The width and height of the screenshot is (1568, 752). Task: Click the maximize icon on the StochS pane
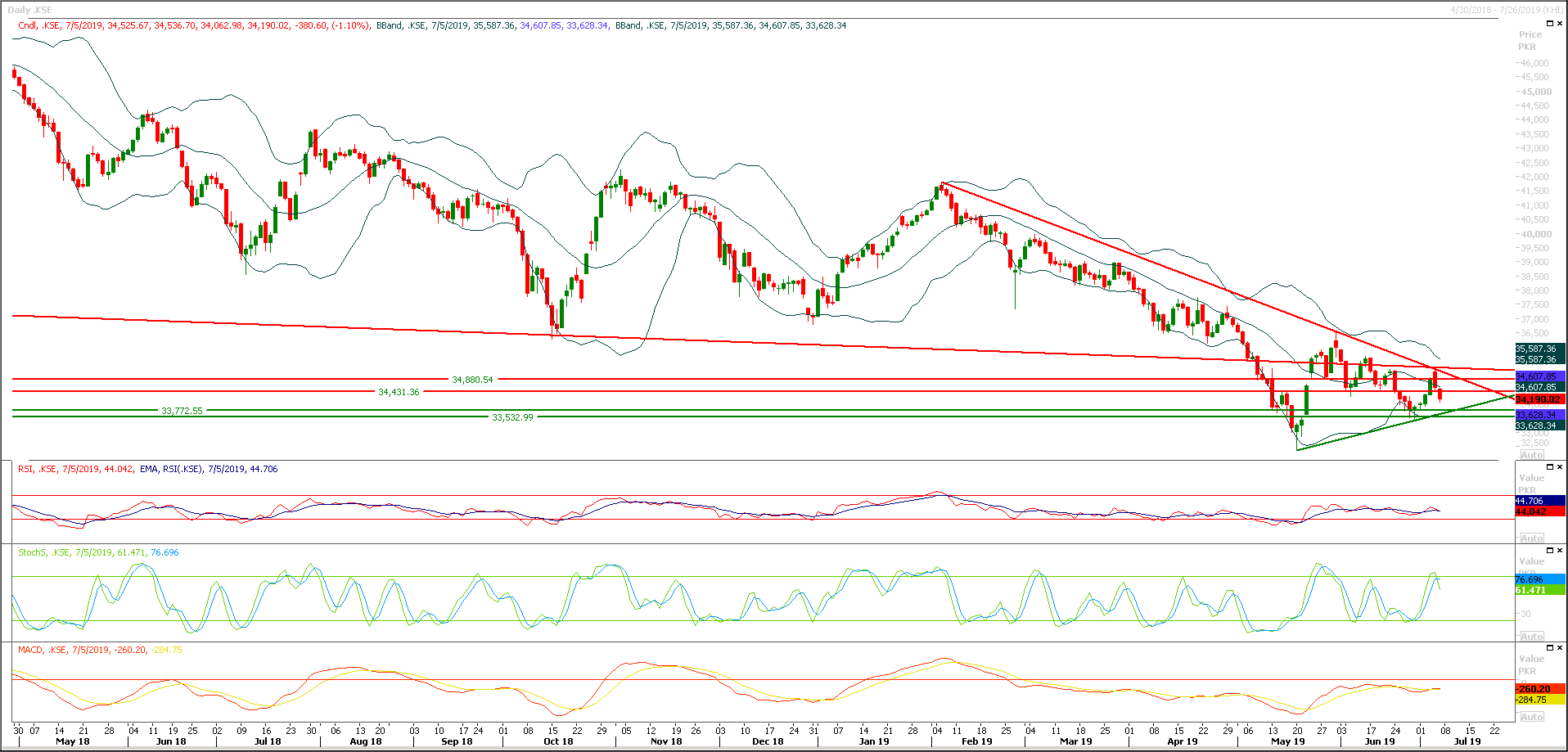pos(1550,550)
